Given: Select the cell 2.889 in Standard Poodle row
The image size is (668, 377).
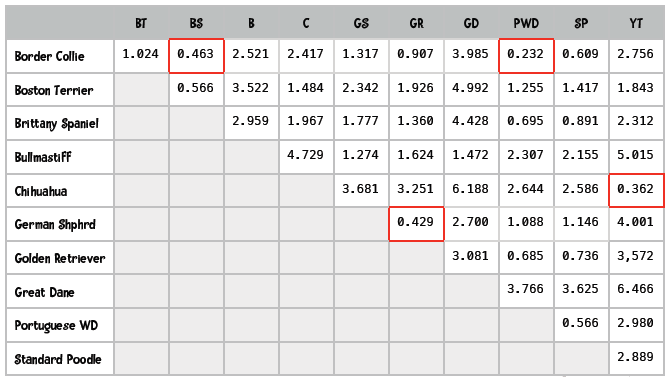Looking at the screenshot, I should (x=636, y=358).
